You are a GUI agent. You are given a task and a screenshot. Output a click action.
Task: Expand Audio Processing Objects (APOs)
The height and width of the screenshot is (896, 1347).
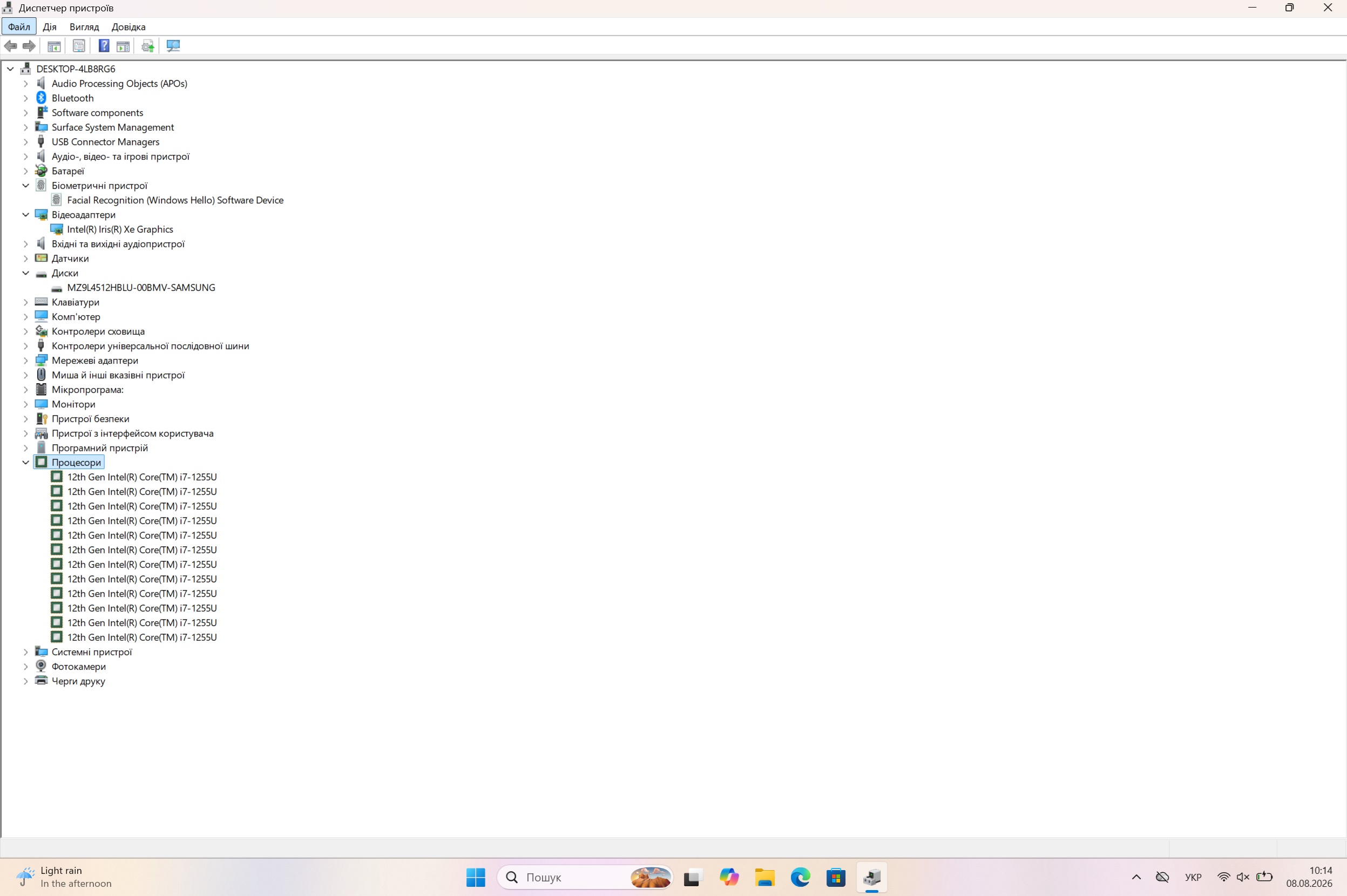[25, 84]
